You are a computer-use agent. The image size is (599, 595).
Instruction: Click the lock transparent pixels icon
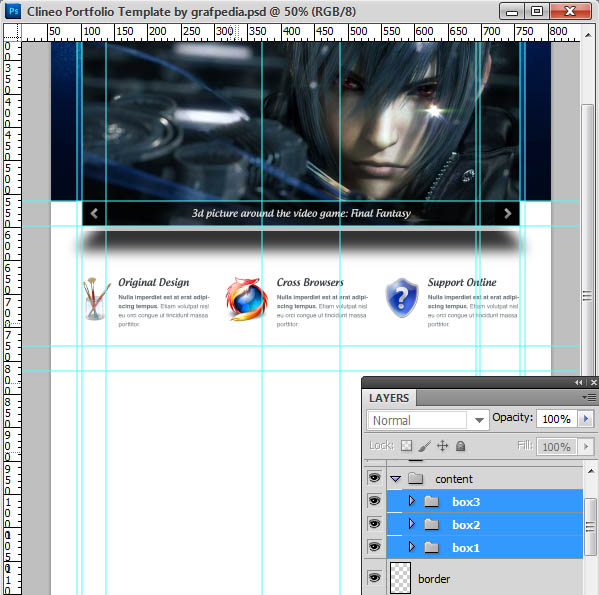click(x=406, y=446)
